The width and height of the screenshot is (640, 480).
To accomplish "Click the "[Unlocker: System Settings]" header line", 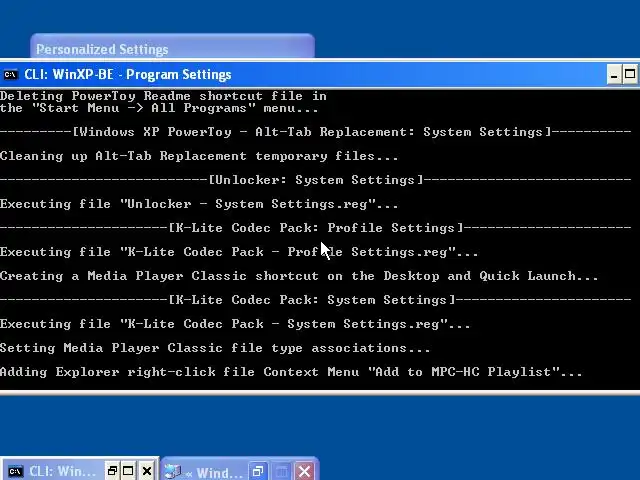I will click(x=316, y=180).
